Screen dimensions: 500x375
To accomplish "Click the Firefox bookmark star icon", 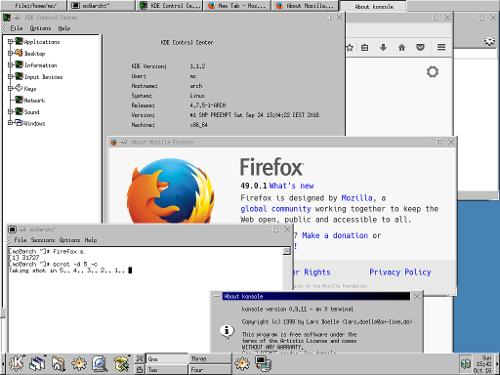I will tap(349, 48).
